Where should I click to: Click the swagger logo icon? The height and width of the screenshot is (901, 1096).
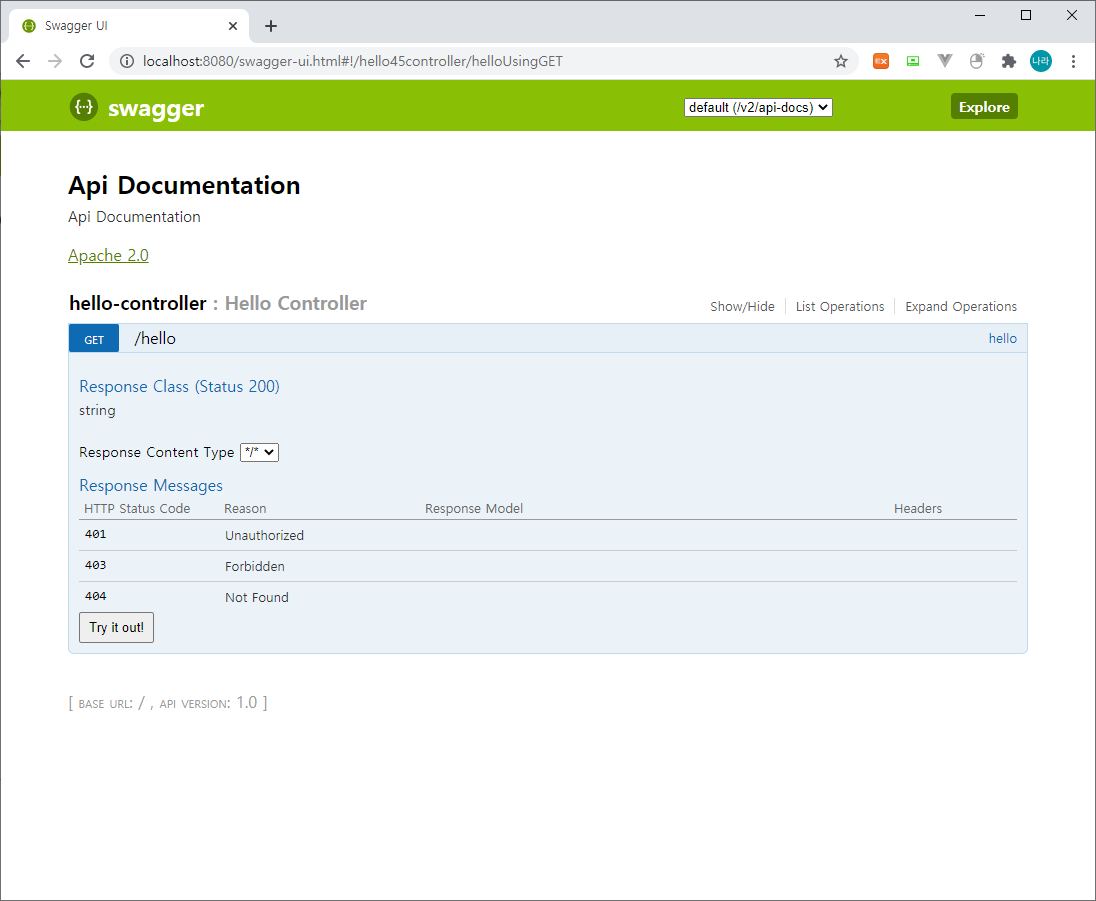click(x=84, y=107)
